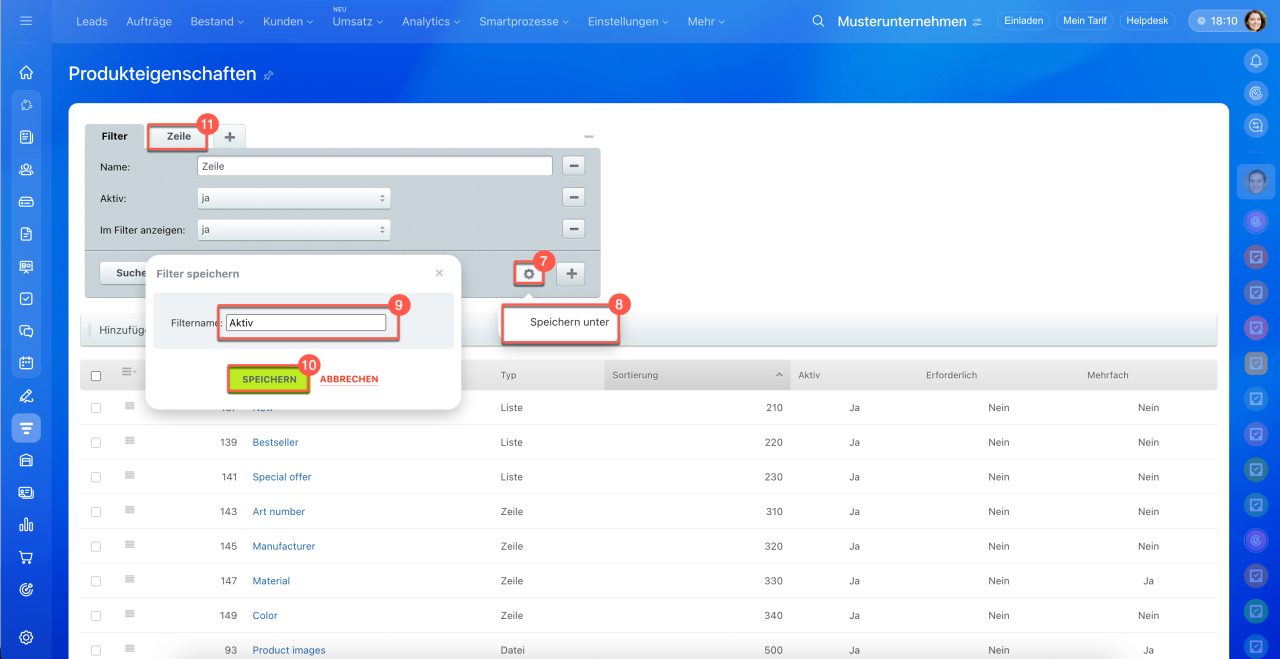The width and height of the screenshot is (1280, 659).
Task: Switch to the Zeile filter tab
Action: tap(178, 136)
